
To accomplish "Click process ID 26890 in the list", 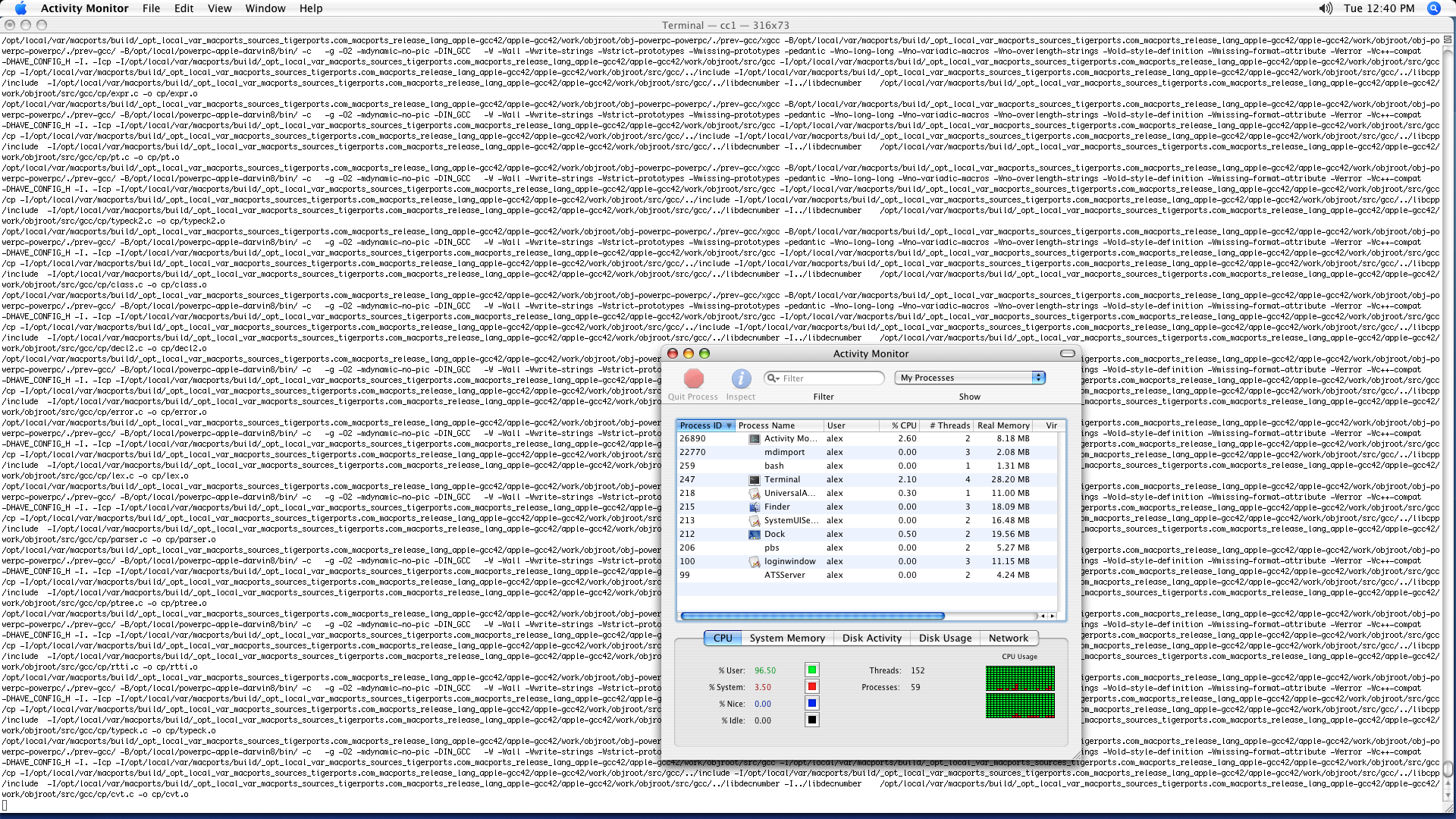I will tap(692, 439).
